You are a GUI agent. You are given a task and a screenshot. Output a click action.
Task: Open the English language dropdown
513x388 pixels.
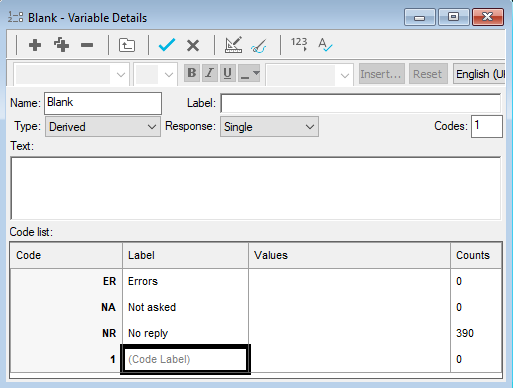pos(479,74)
